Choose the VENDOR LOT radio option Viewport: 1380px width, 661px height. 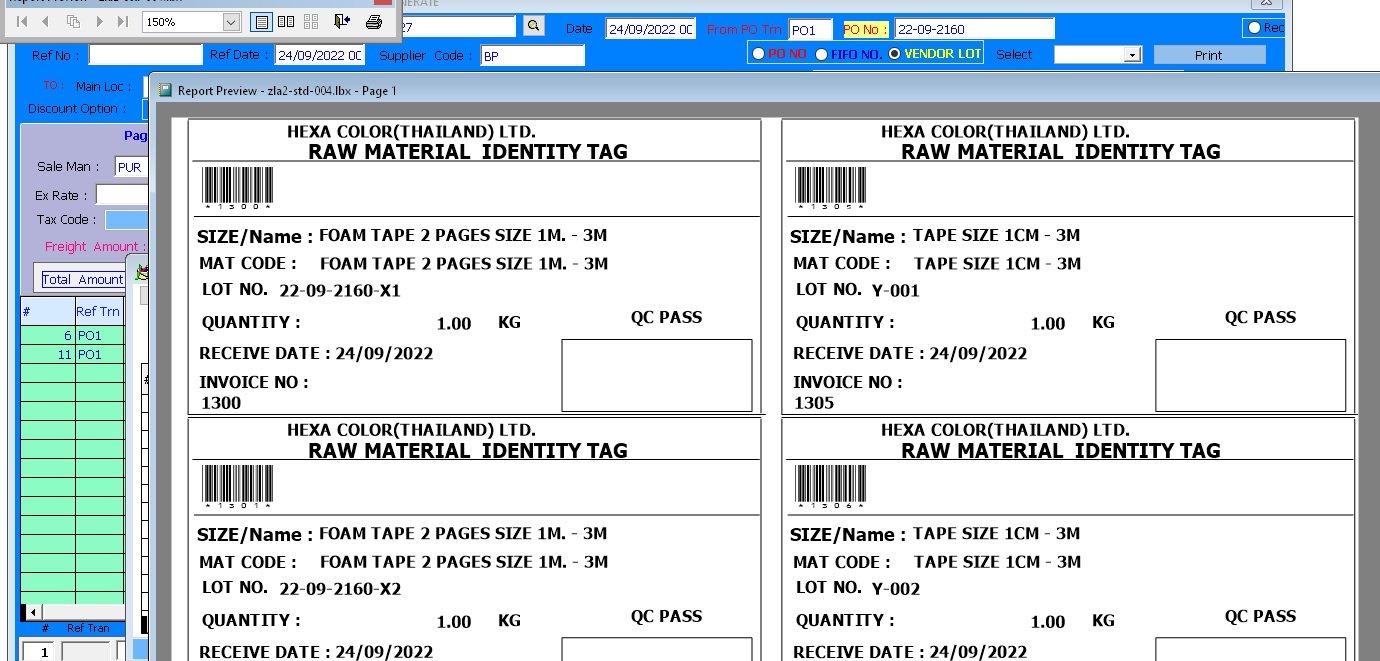894,54
